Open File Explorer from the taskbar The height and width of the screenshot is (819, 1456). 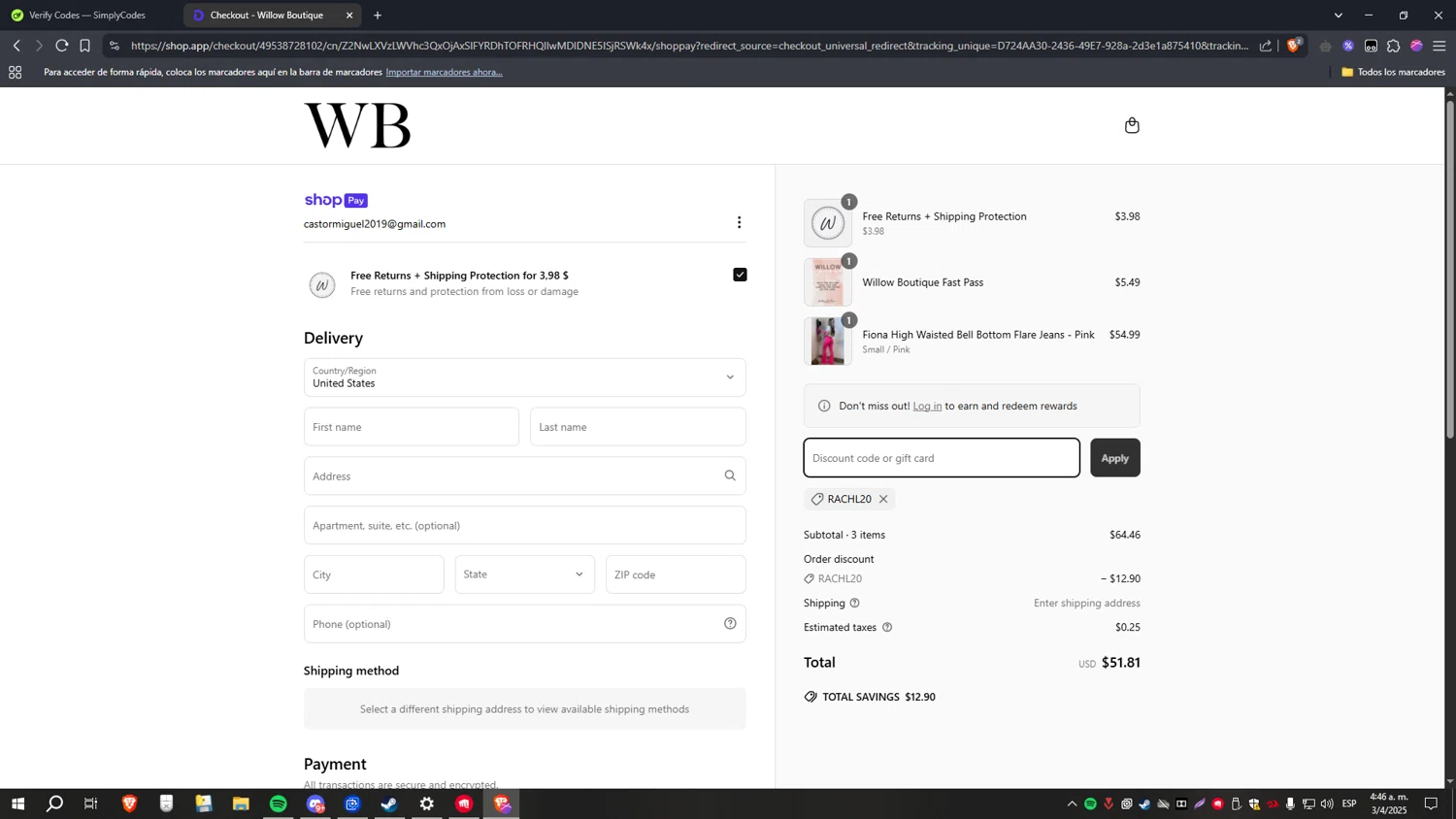click(x=241, y=803)
